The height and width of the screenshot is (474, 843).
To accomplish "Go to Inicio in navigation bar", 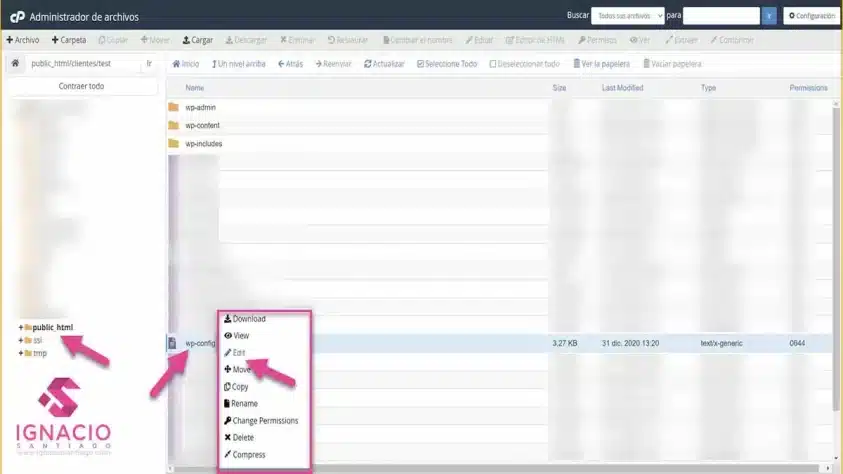I will [x=185, y=64].
